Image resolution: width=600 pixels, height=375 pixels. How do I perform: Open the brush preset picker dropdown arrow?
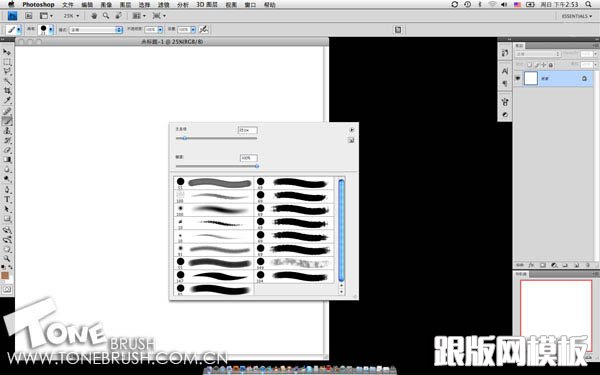(x=51, y=29)
